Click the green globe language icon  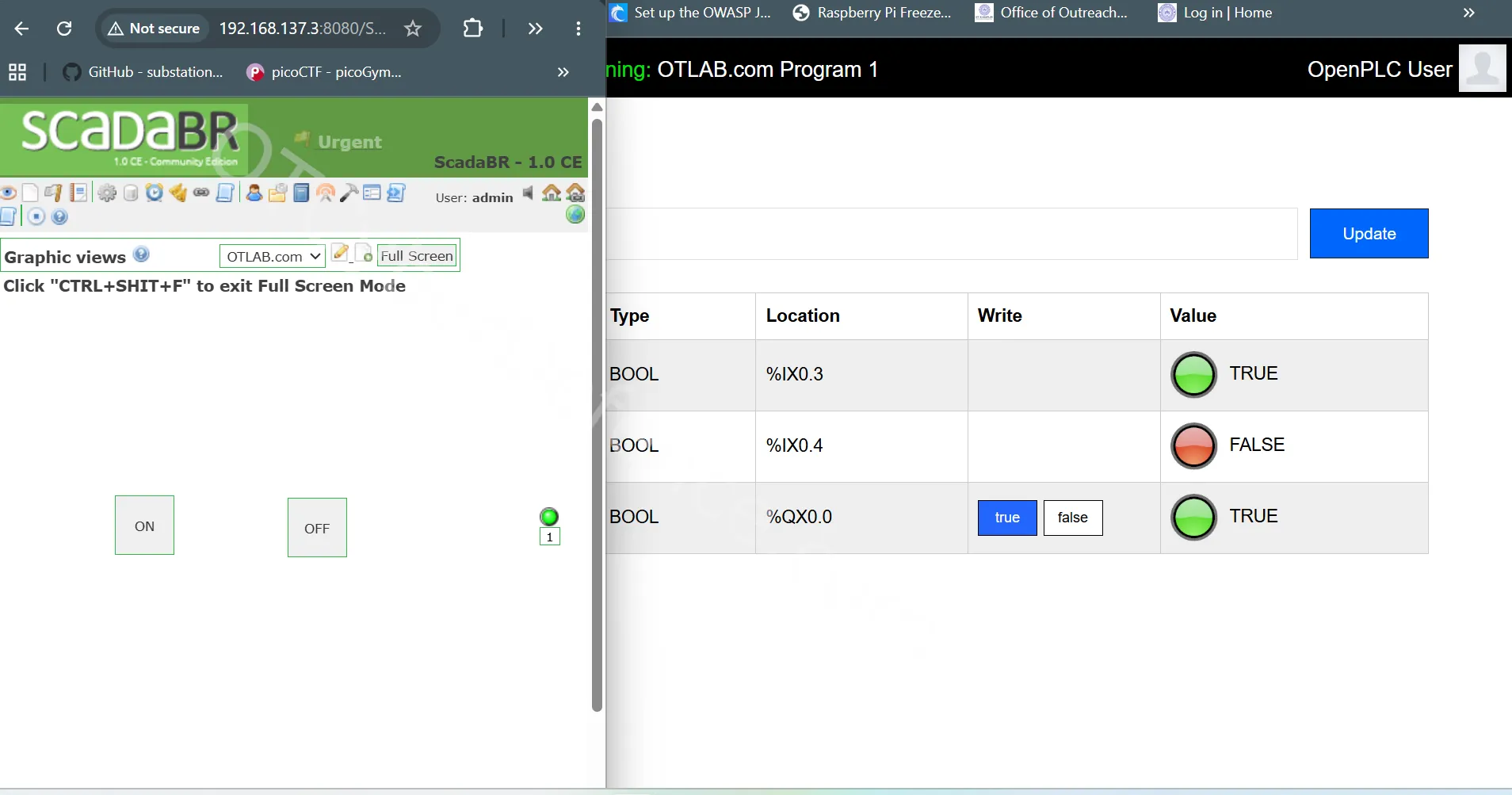click(x=575, y=214)
